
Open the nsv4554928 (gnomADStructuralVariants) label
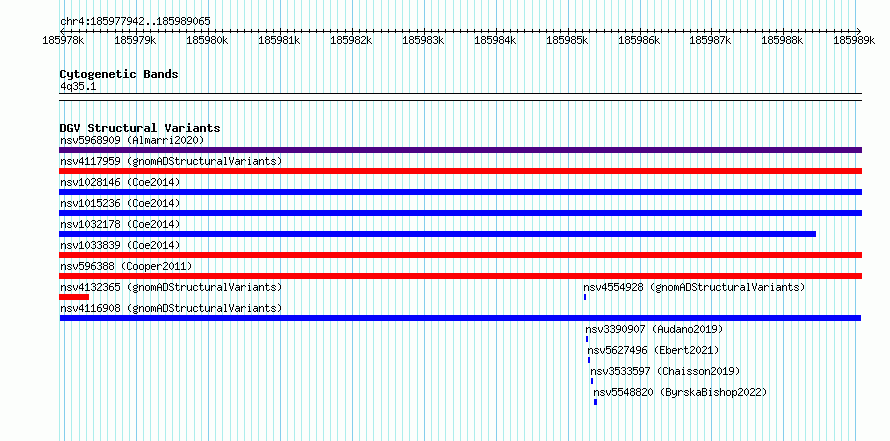click(694, 287)
